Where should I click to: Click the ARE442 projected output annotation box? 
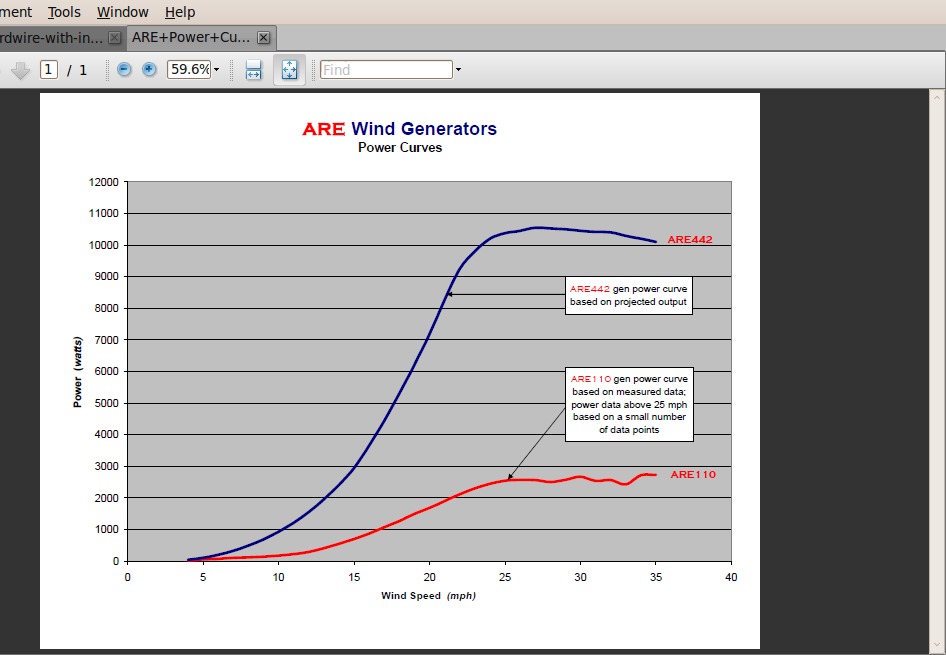click(x=629, y=295)
